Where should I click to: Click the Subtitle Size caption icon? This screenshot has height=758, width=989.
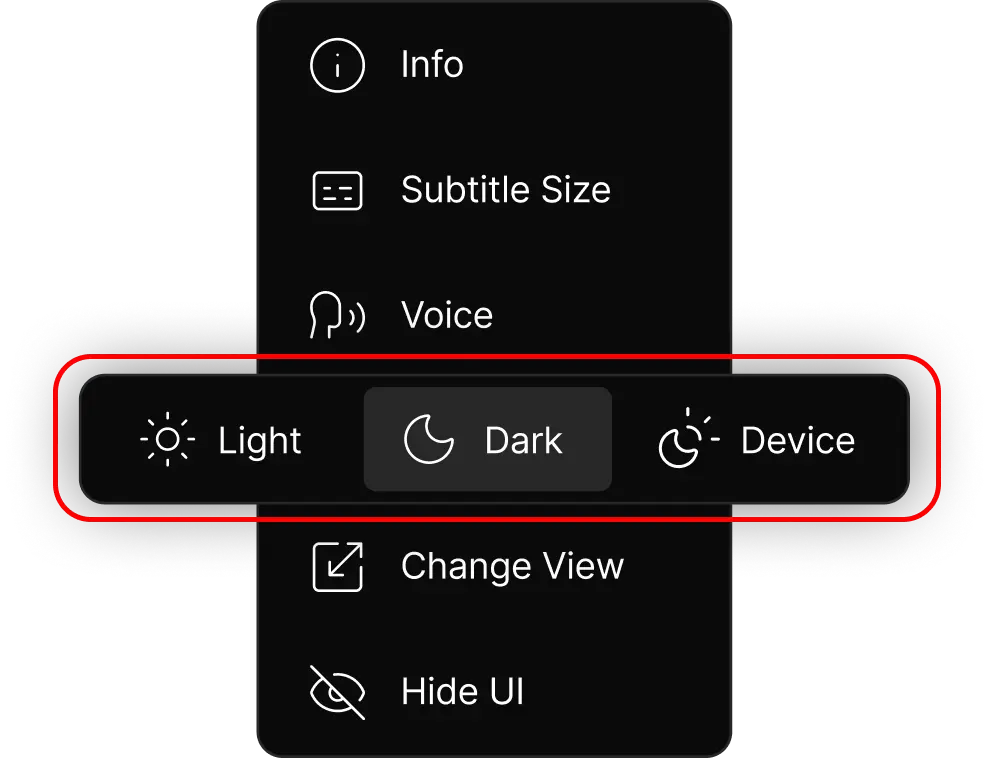337,190
